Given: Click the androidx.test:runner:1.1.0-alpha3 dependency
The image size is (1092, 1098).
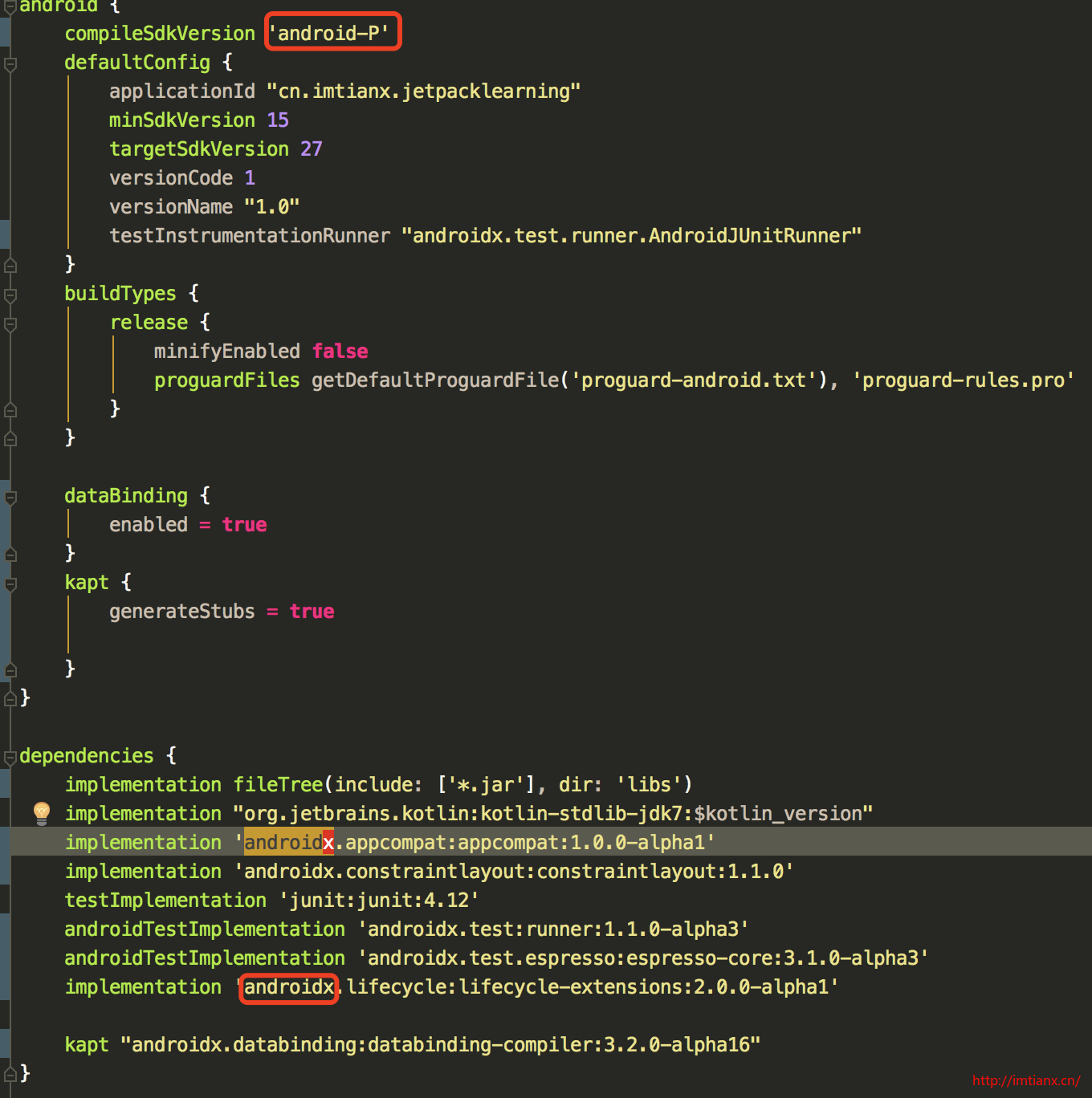Looking at the screenshot, I should (x=553, y=929).
